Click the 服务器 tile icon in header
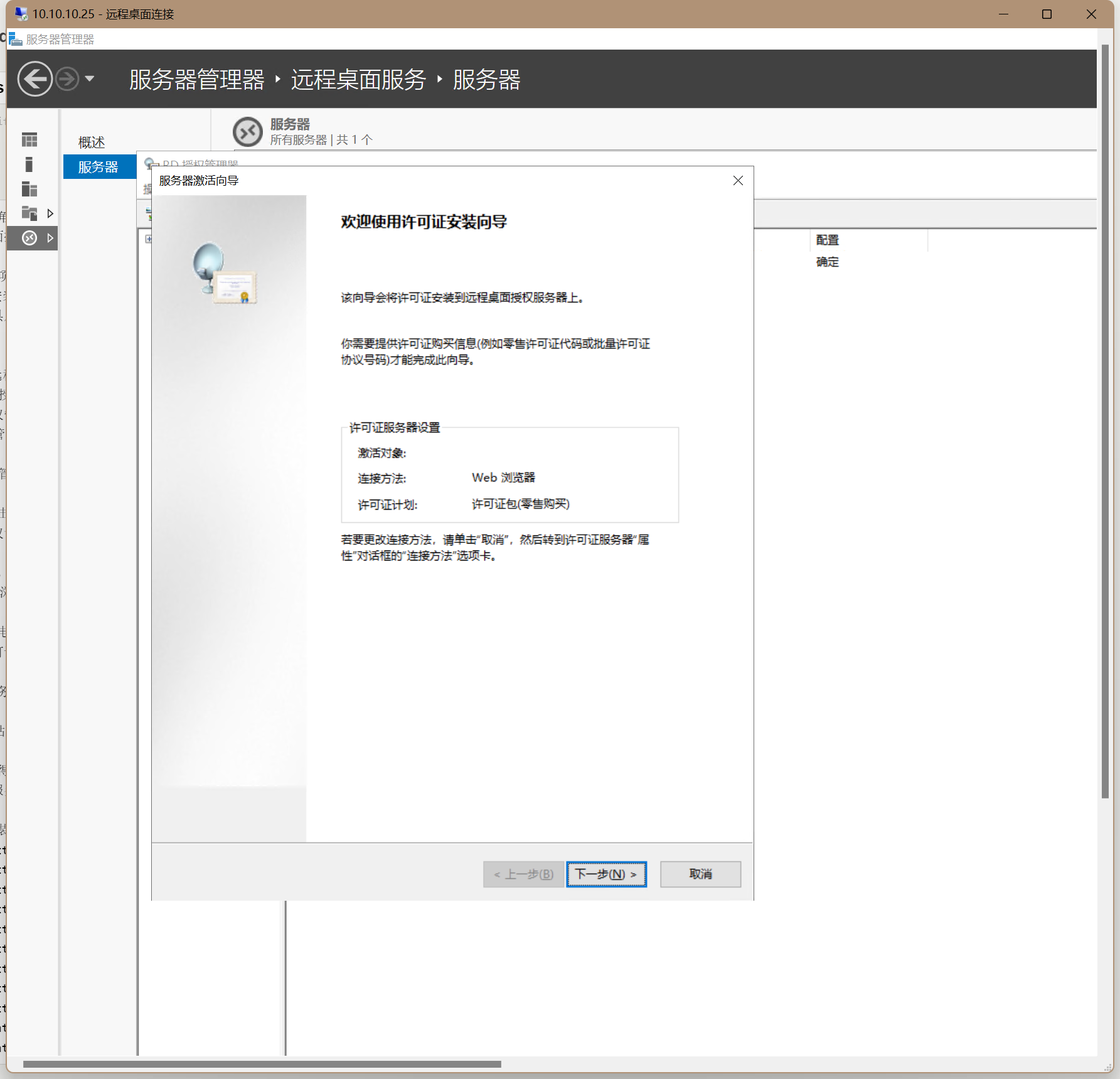 248,132
